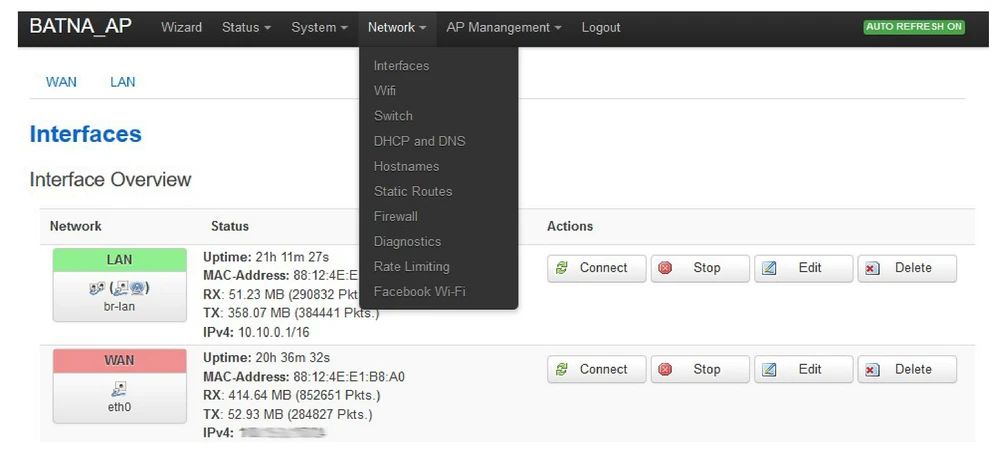This screenshot has width=1000, height=452.
Task: Open the System dropdown menu
Action: tap(319, 27)
